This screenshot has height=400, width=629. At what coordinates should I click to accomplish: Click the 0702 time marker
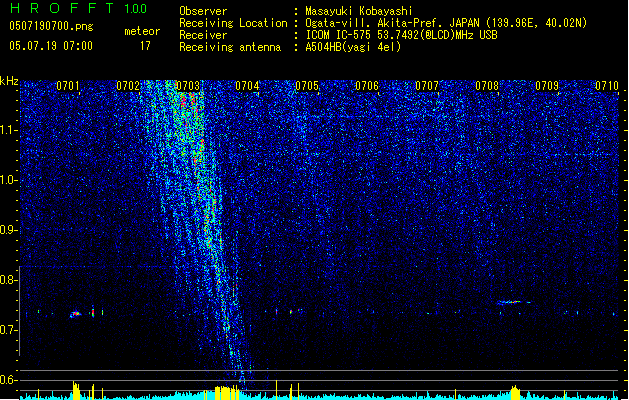point(128,86)
